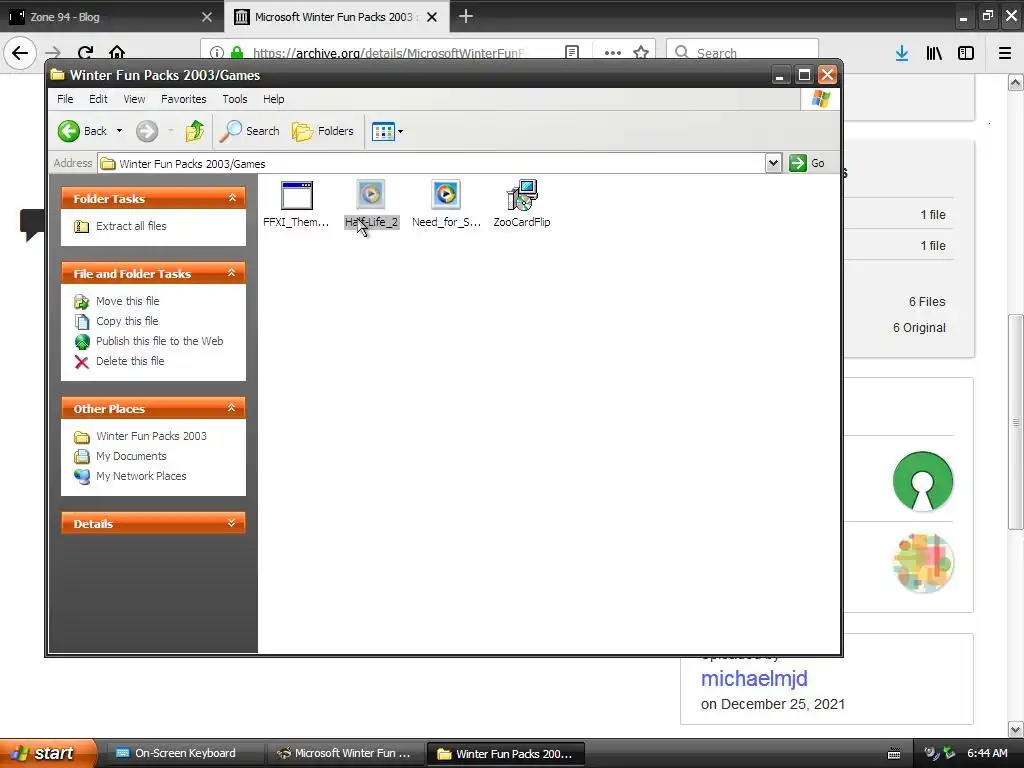Open the Tools menu
The width and height of the screenshot is (1024, 768).
(234, 99)
